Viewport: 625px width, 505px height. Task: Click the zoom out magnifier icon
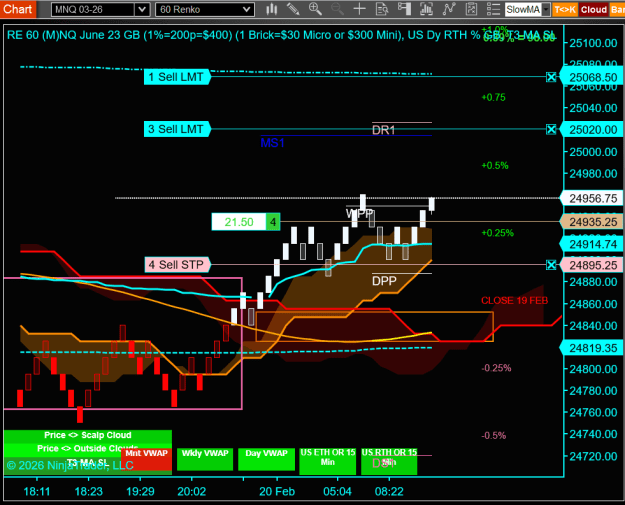(337, 9)
